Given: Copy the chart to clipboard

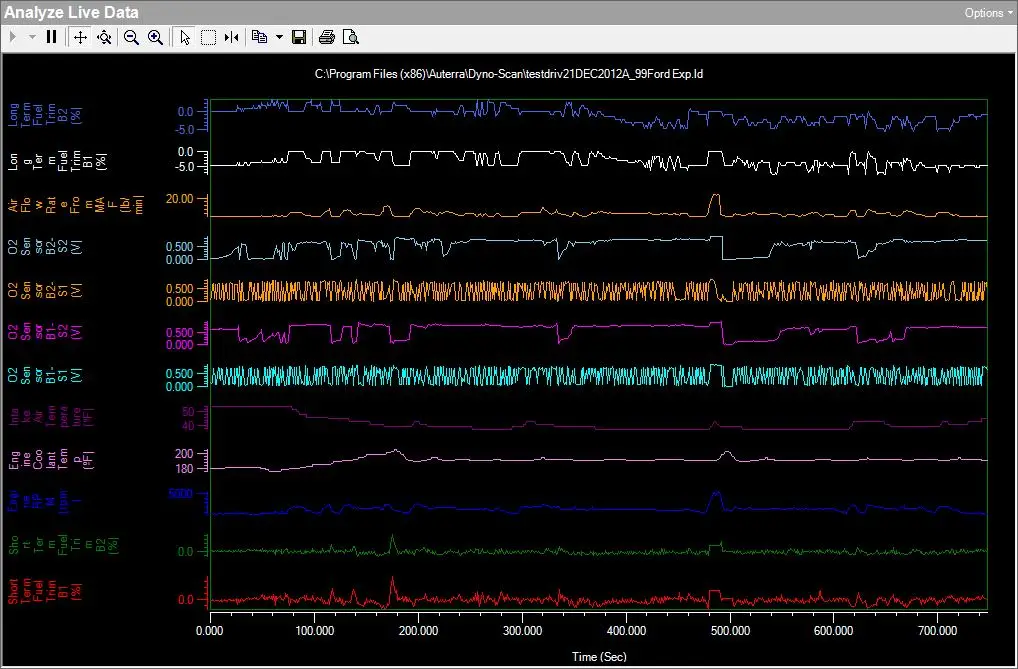Looking at the screenshot, I should coord(260,38).
